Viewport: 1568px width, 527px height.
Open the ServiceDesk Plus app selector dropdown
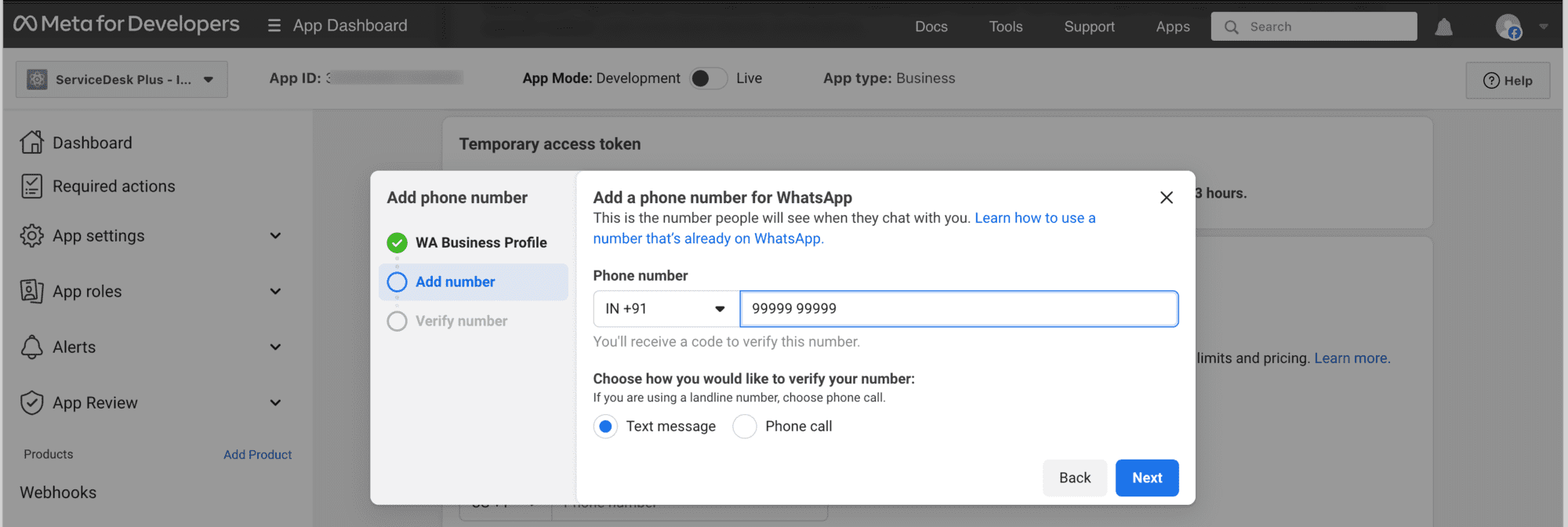point(122,80)
